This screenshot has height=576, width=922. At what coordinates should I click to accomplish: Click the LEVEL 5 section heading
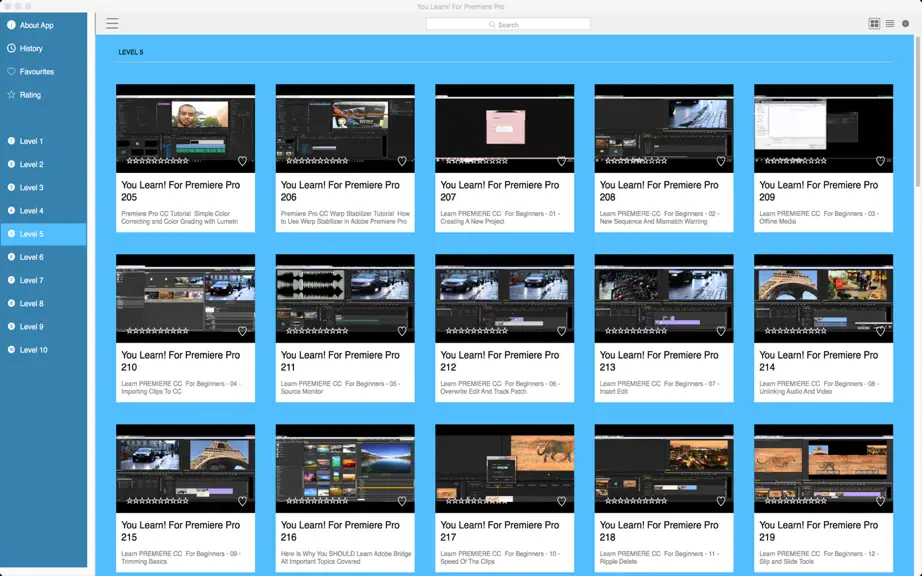click(131, 52)
